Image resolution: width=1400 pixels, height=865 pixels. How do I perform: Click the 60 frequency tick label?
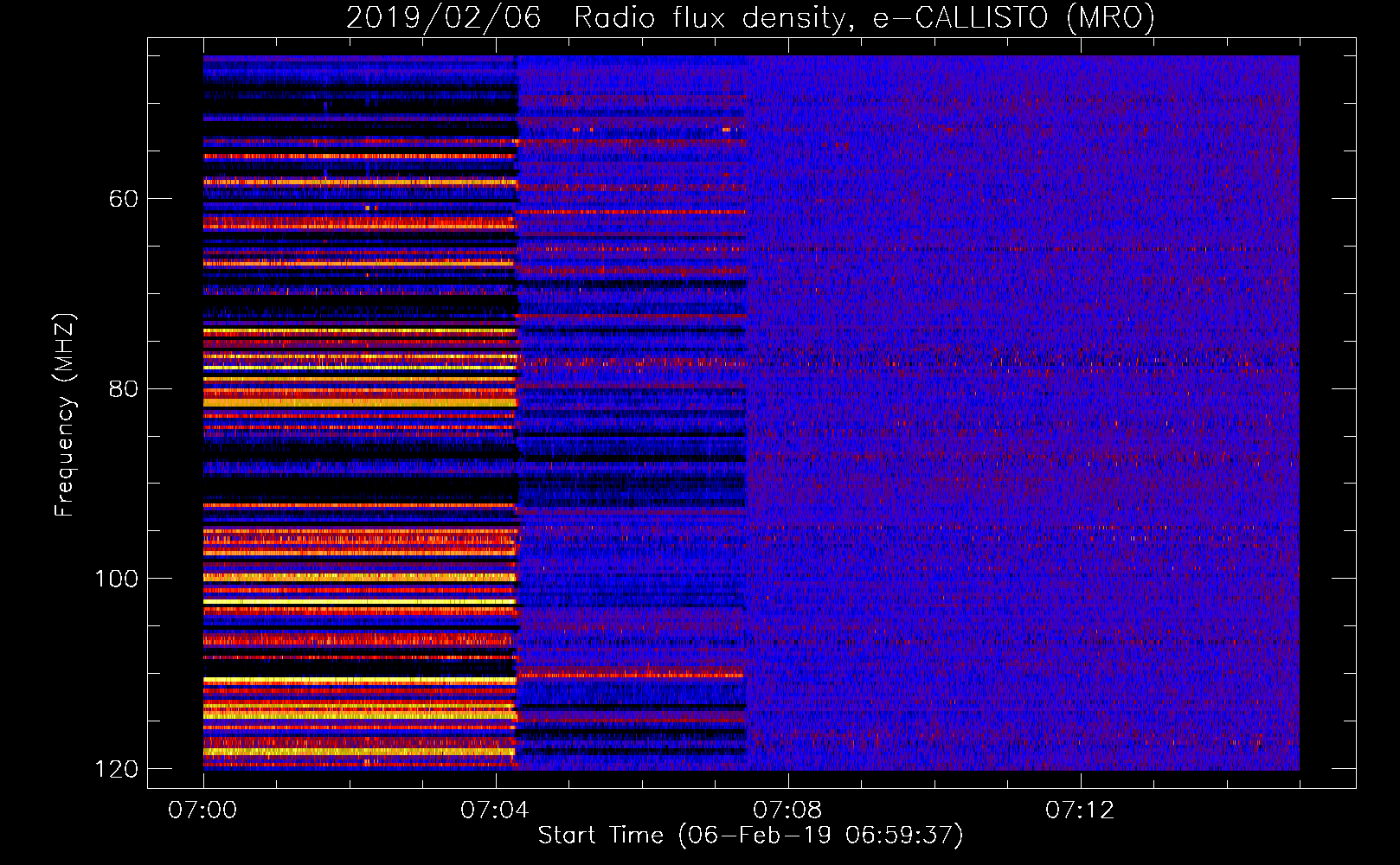[x=124, y=199]
